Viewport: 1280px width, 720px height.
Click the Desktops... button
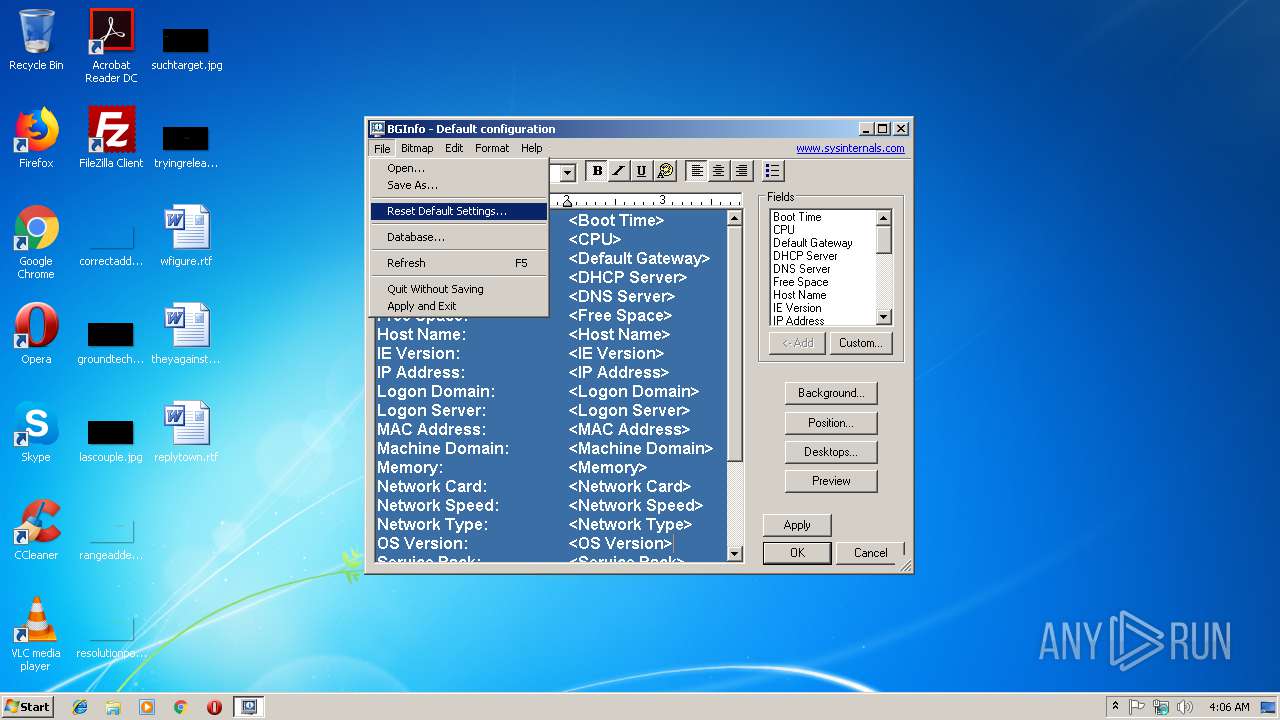(x=831, y=452)
